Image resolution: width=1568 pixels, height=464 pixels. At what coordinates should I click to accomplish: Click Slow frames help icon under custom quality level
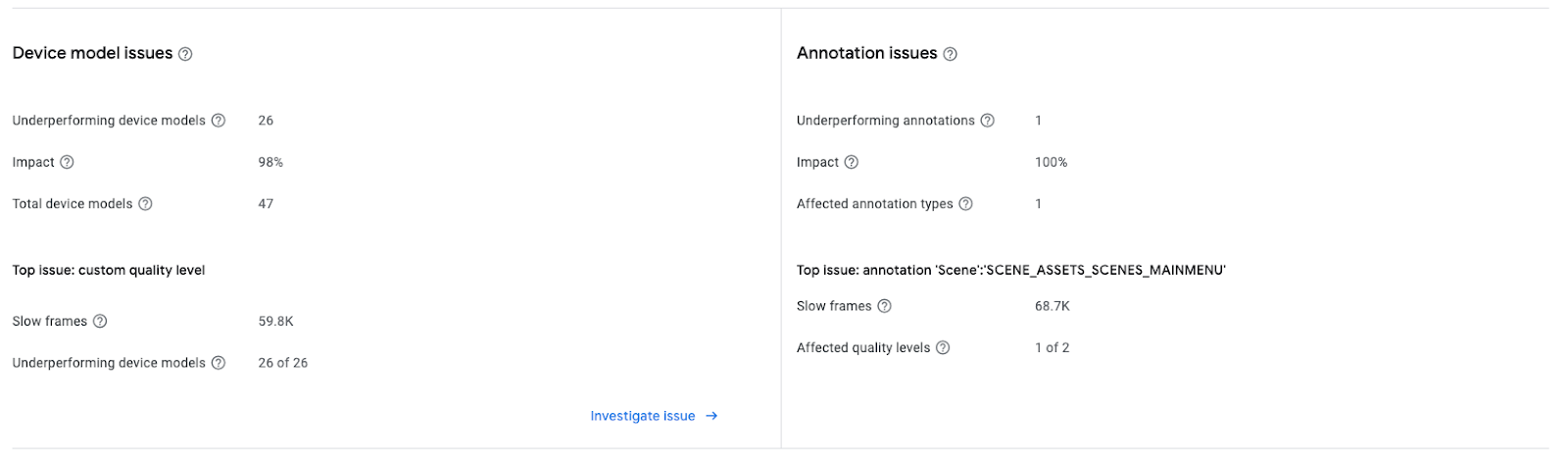click(100, 322)
